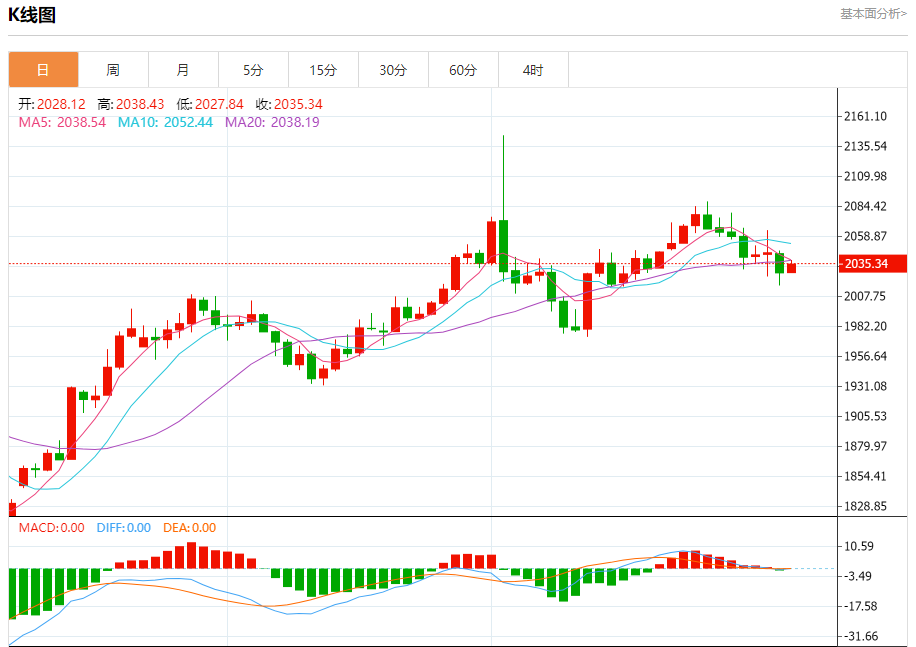Click the 1879.97 price axis label

tap(865, 446)
